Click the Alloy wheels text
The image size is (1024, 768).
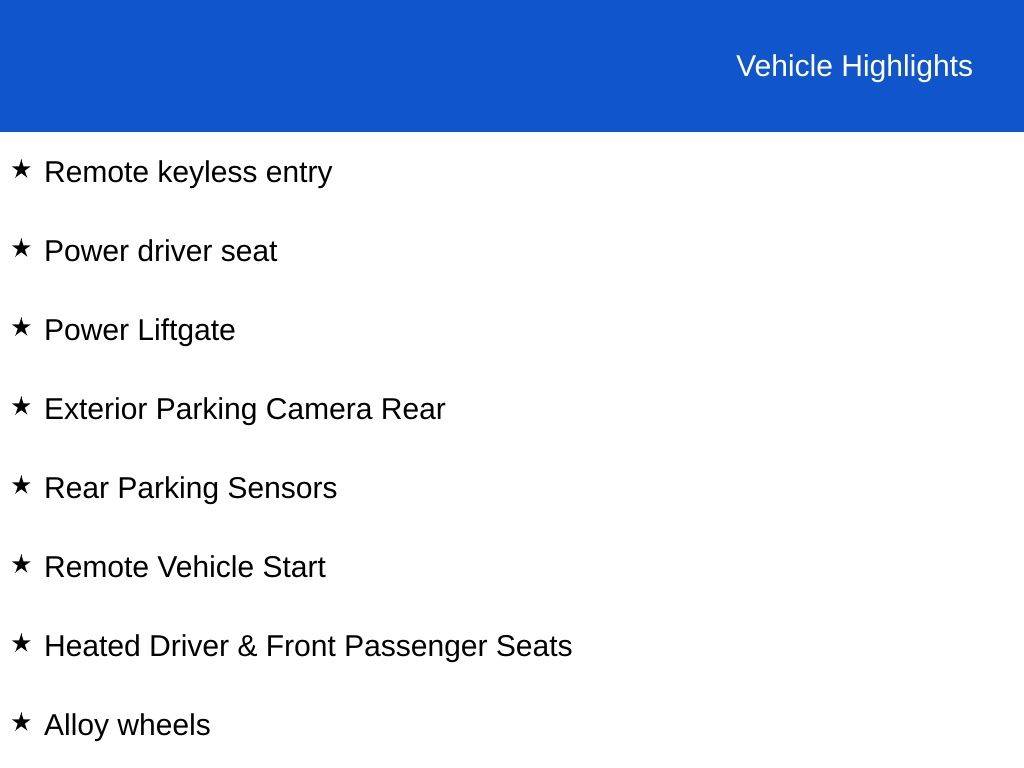click(127, 726)
